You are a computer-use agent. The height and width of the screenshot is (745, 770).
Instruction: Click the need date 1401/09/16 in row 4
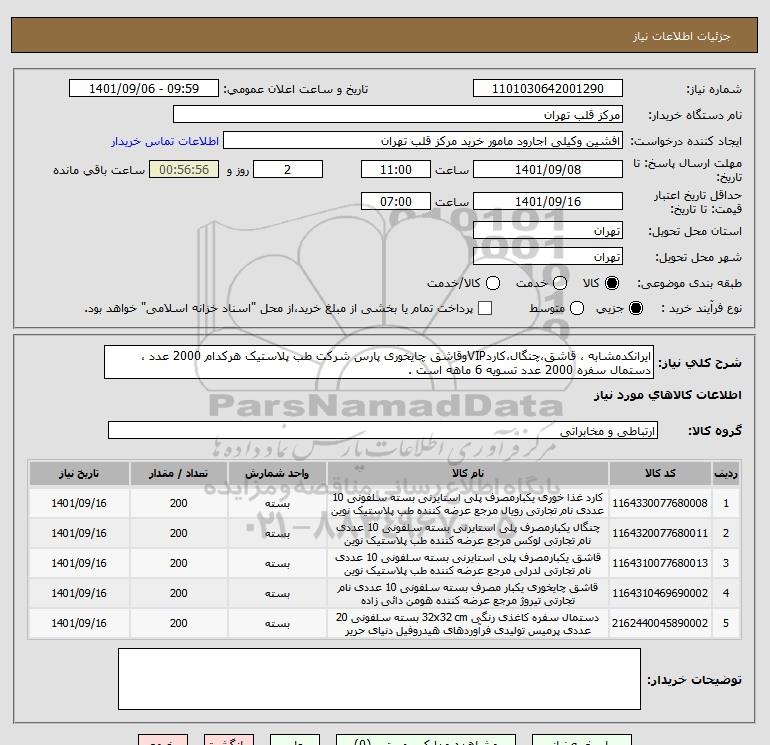[x=79, y=593]
